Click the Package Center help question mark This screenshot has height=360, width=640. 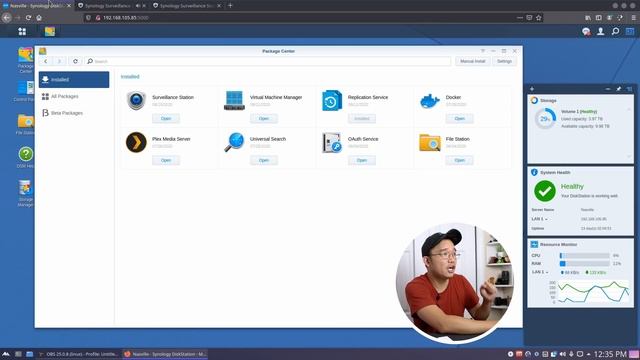pyautogui.click(x=482, y=51)
